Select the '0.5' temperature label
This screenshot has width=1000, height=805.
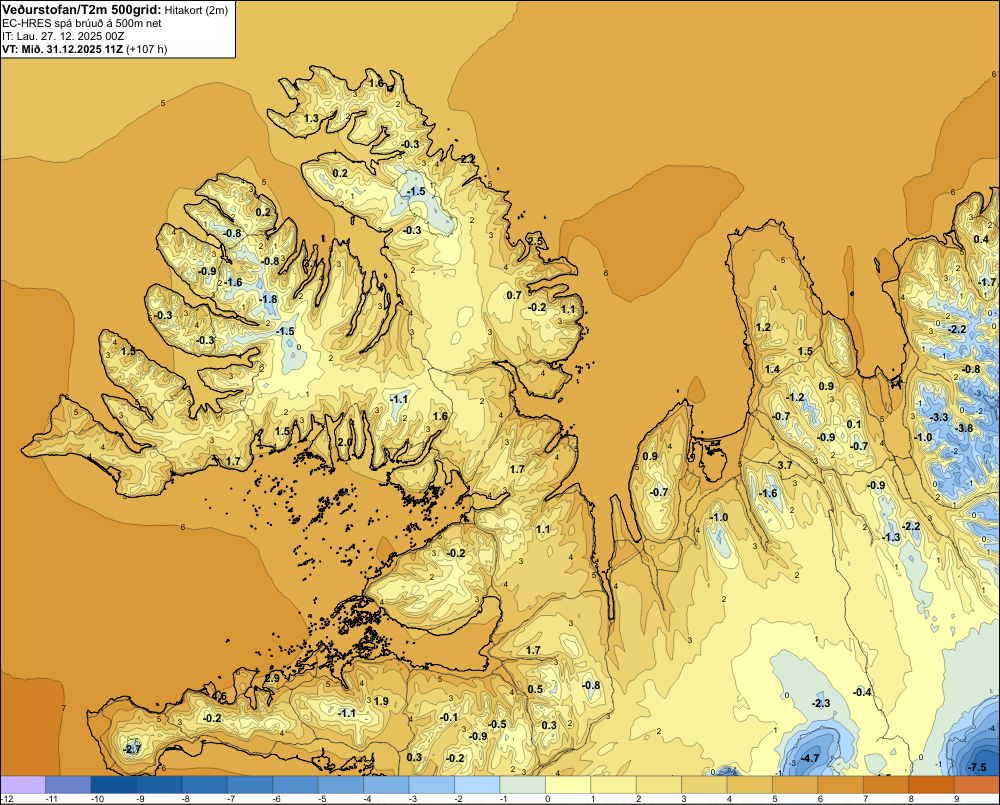(x=535, y=689)
